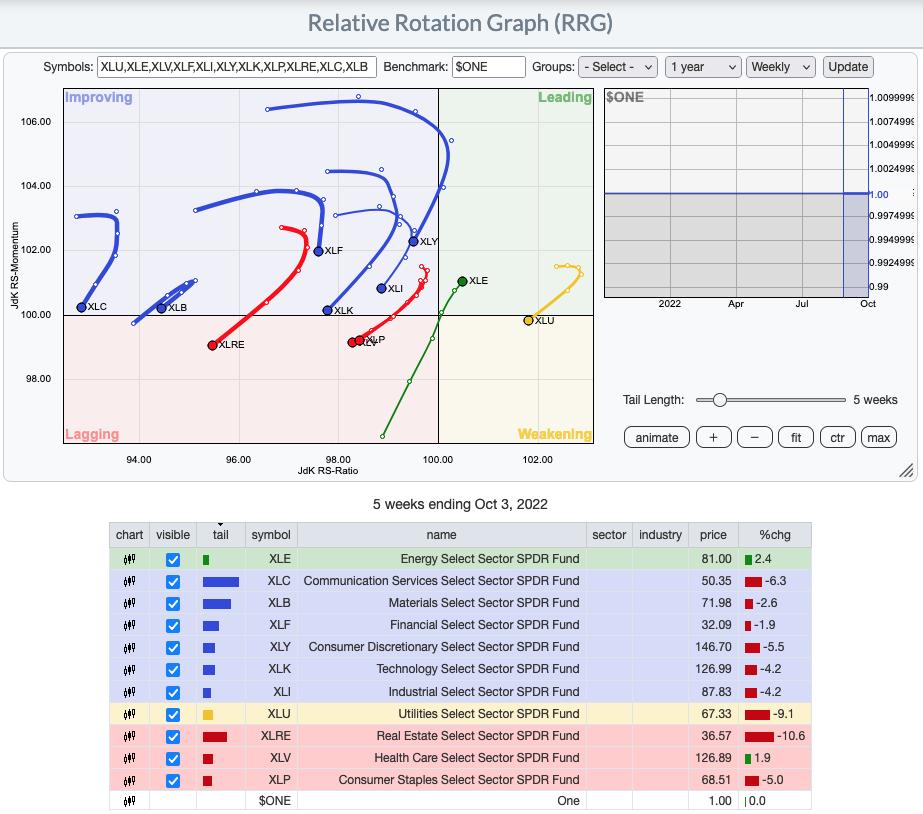Click the Energy Select Sector SPDR Fund name
The height and width of the screenshot is (814, 923).
490,559
